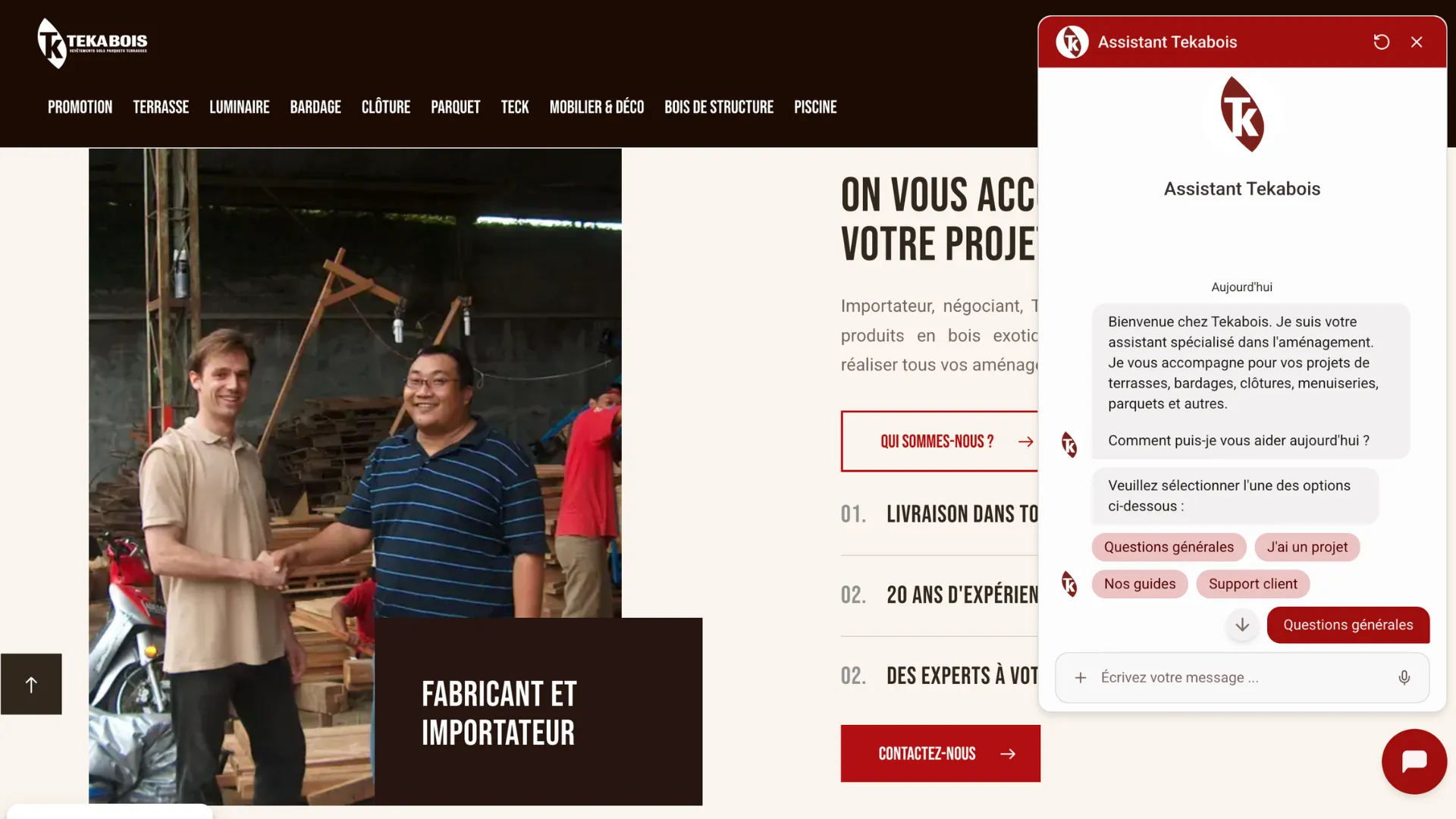The image size is (1456, 819).
Task: Click the plus attachment icon in chat
Action: (1081, 677)
